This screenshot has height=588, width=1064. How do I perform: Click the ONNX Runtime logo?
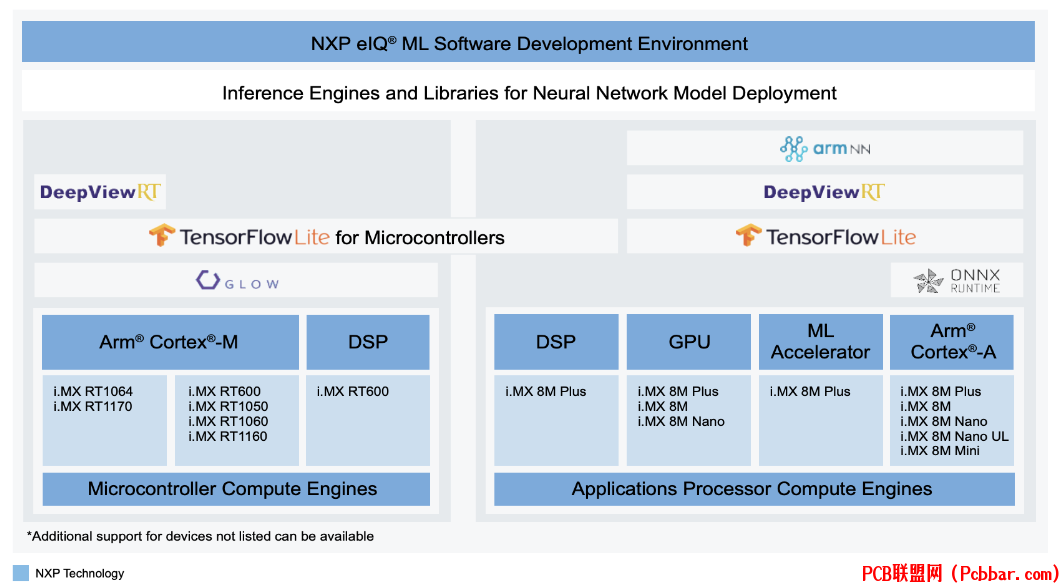(x=957, y=280)
